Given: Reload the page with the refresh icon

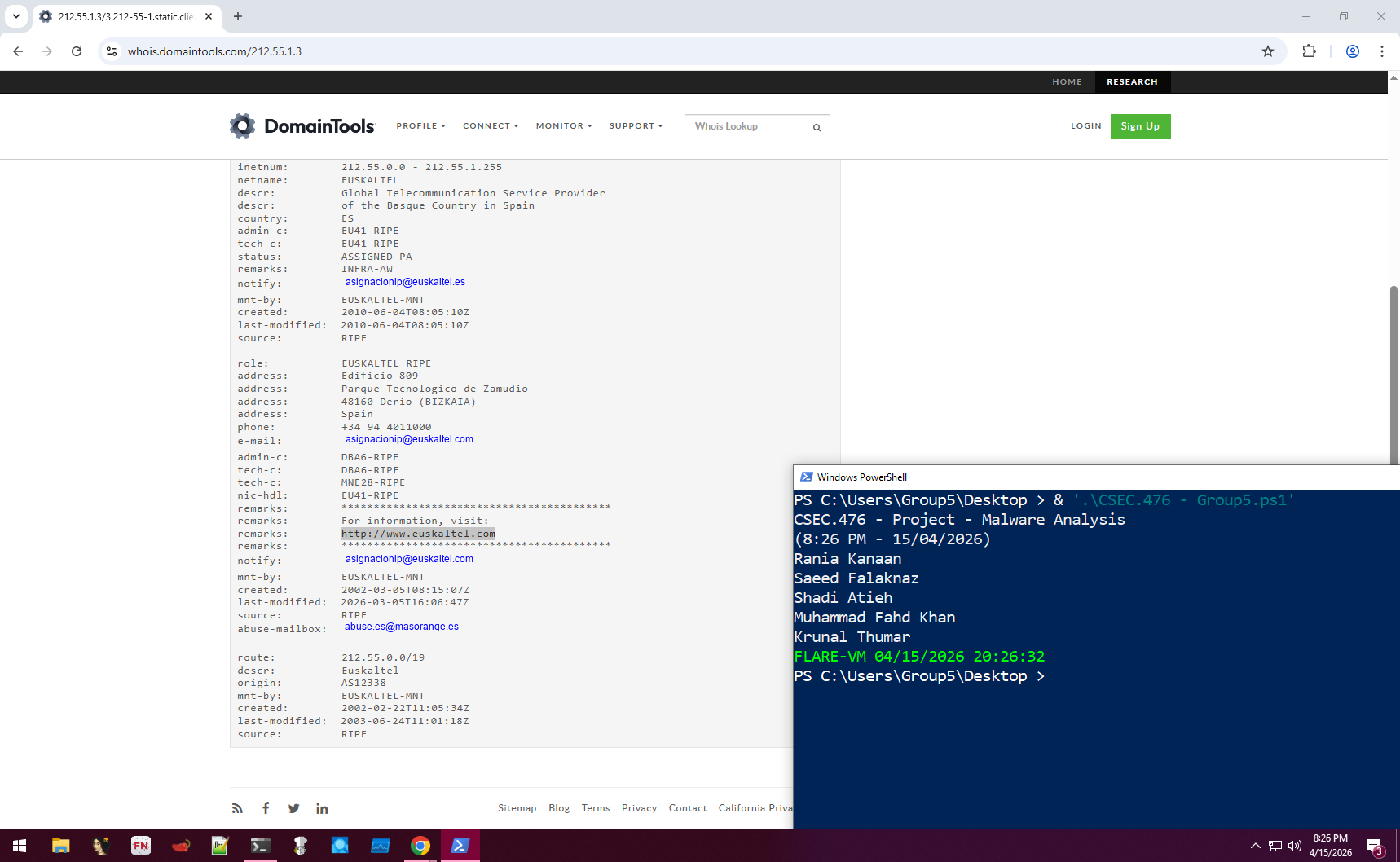Looking at the screenshot, I should [77, 51].
